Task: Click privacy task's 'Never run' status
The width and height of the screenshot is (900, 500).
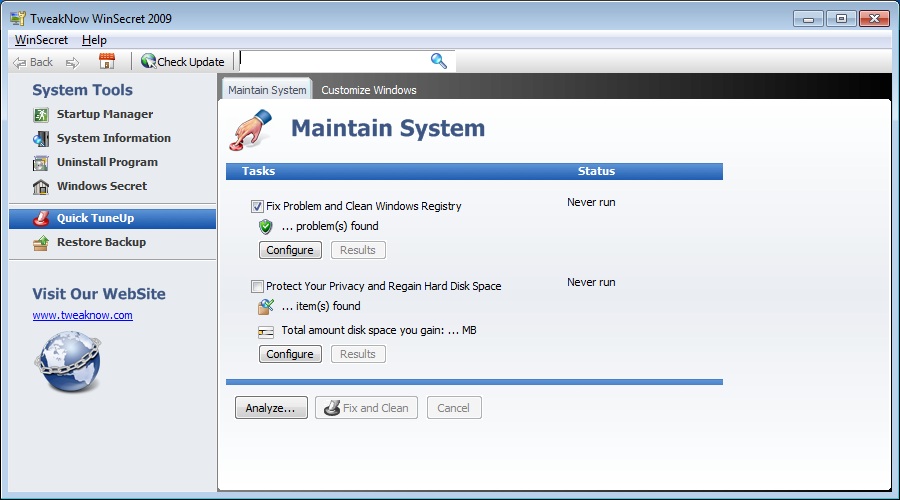Action: pyautogui.click(x=591, y=282)
